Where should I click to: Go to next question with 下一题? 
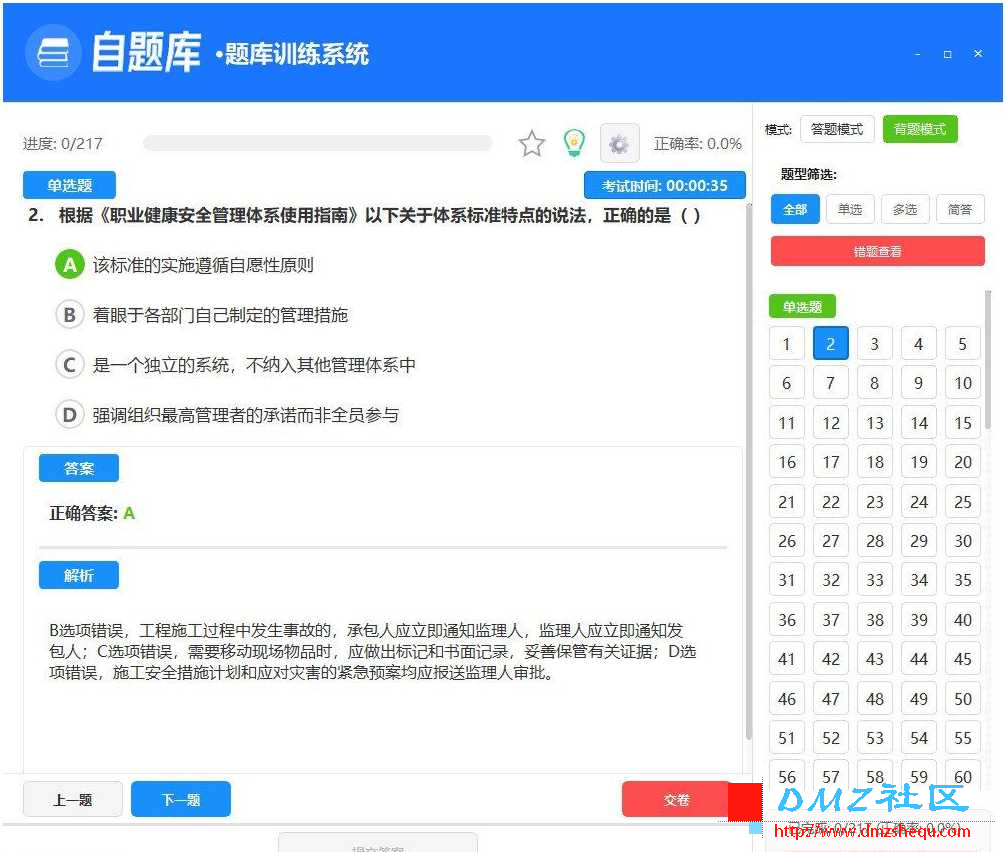point(181,799)
